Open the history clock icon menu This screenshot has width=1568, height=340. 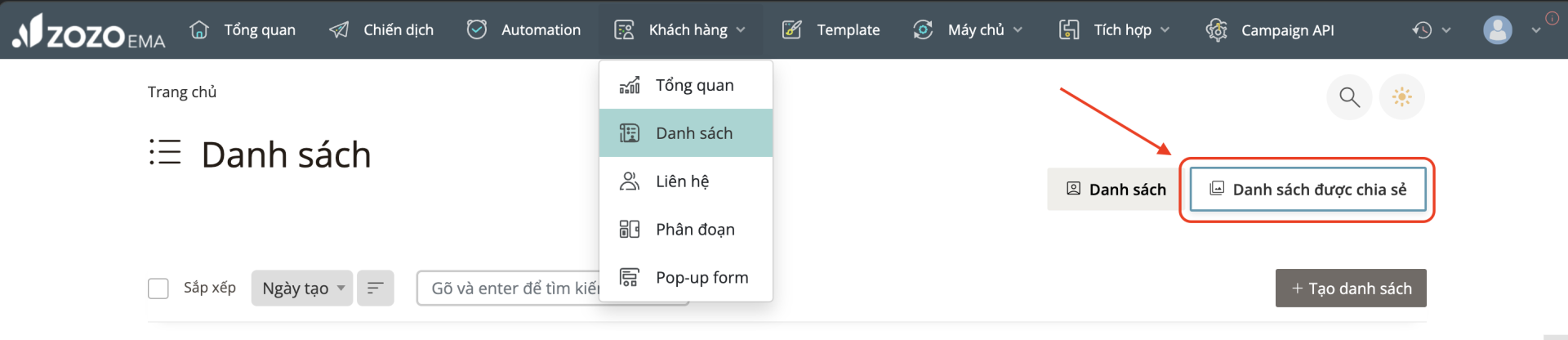tap(1422, 30)
